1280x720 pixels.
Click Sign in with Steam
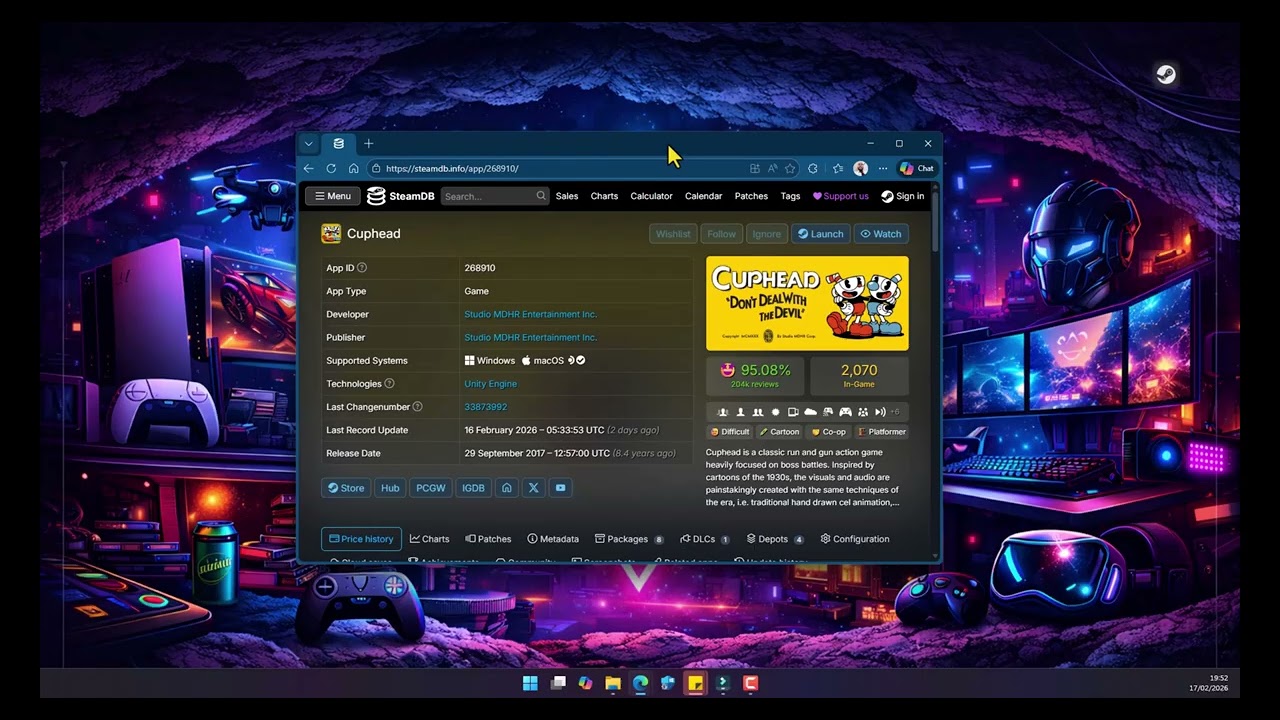point(902,196)
